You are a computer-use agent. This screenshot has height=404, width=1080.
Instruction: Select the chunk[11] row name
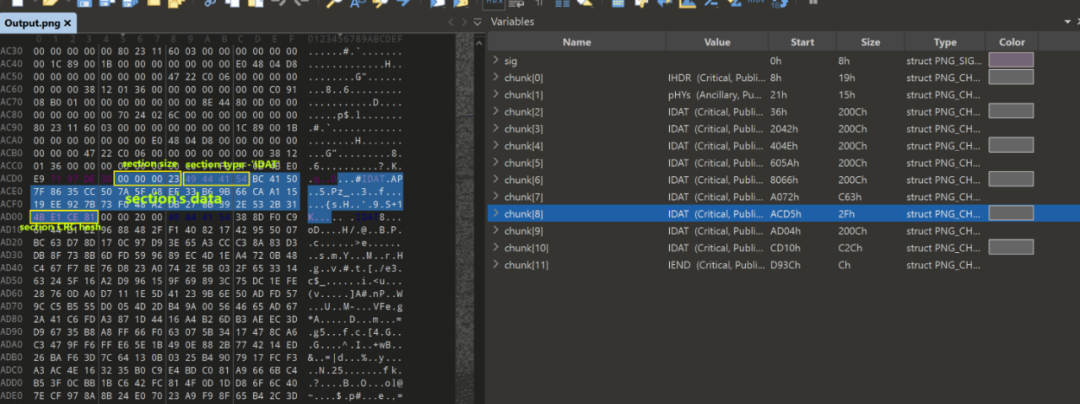(x=526, y=264)
